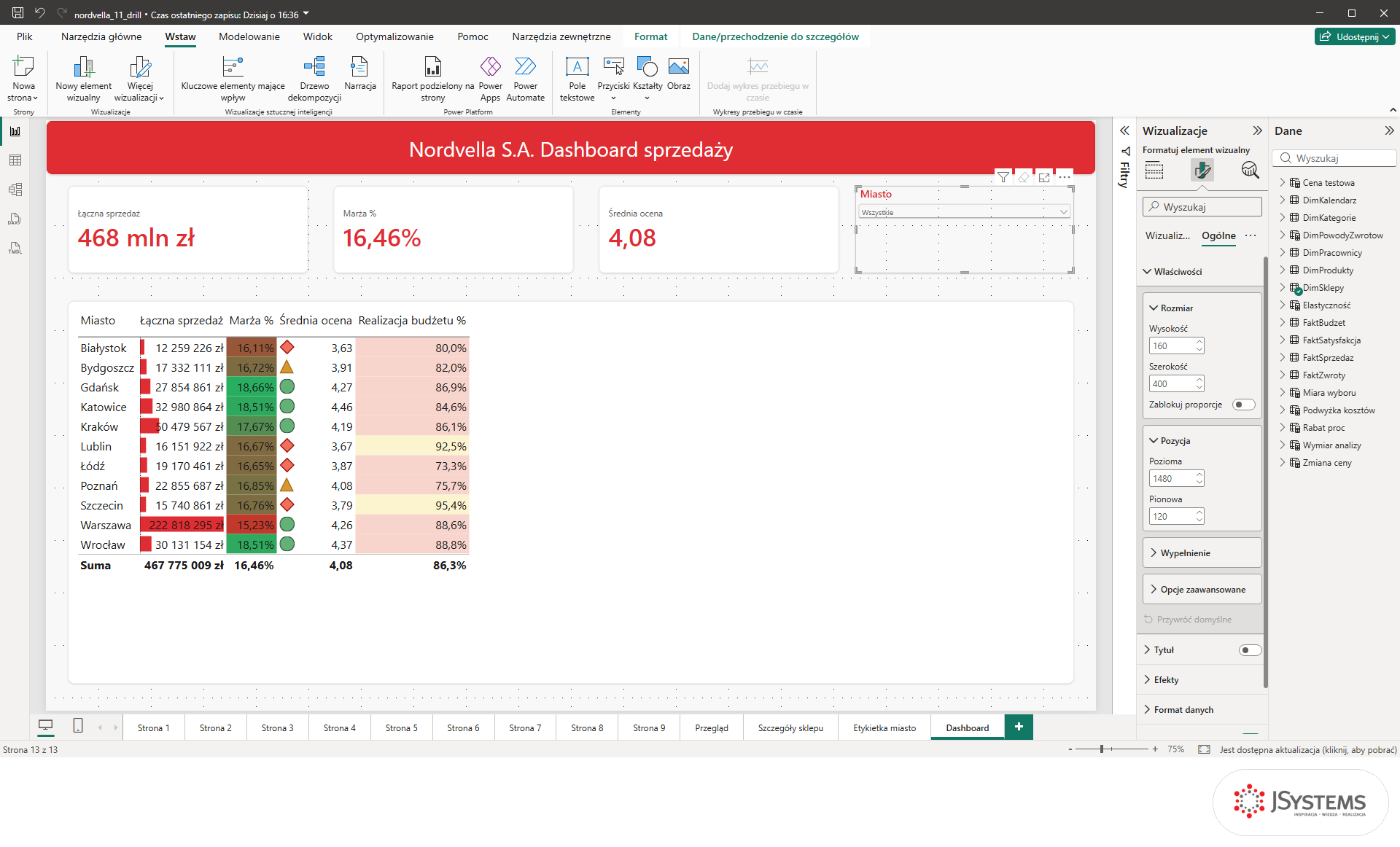Toggle Zablokuj proporcje switch
Image resolution: width=1400 pixels, height=847 pixels.
[x=1244, y=405]
